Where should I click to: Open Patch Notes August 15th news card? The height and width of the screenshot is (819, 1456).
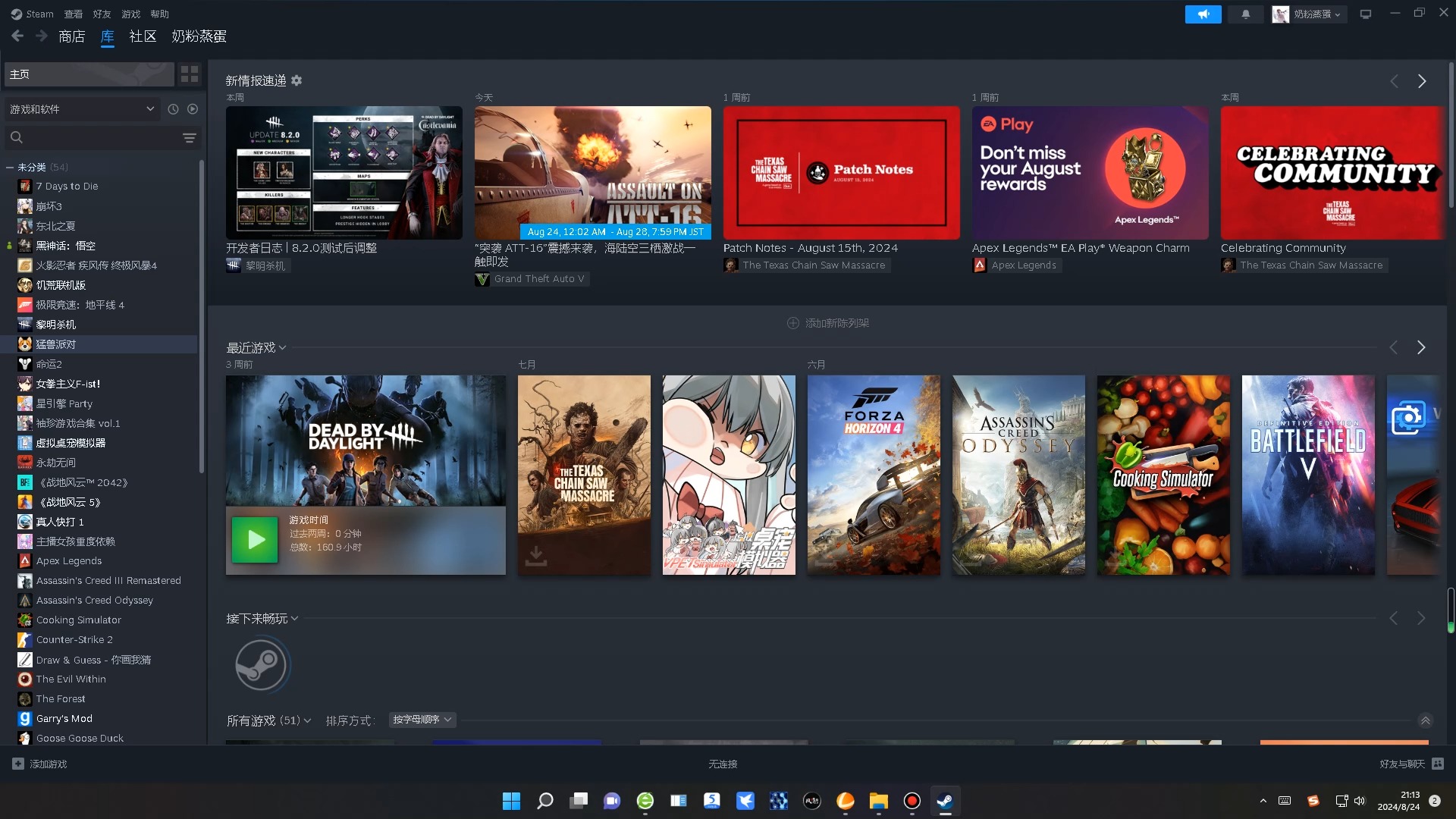click(842, 173)
